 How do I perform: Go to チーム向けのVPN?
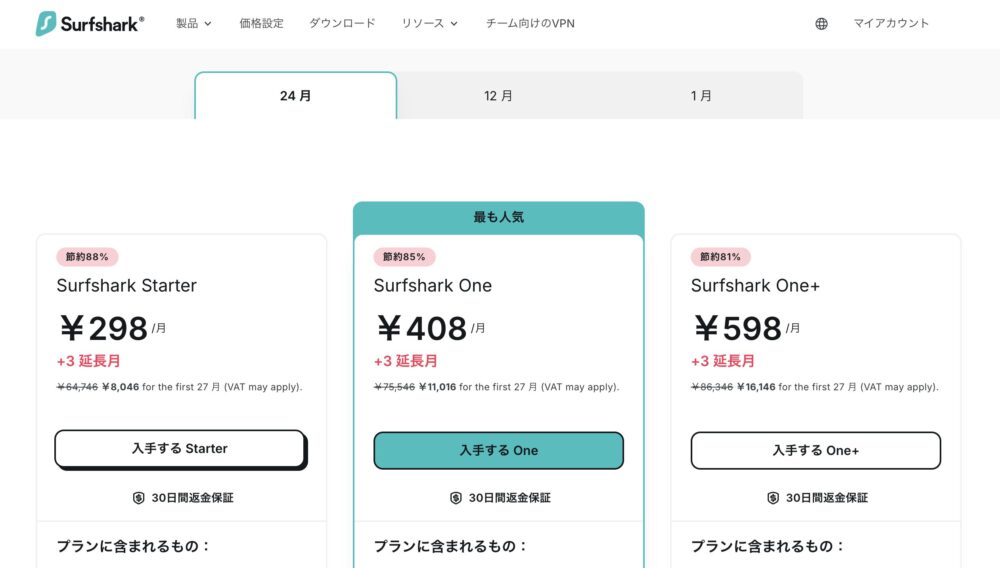[x=530, y=23]
